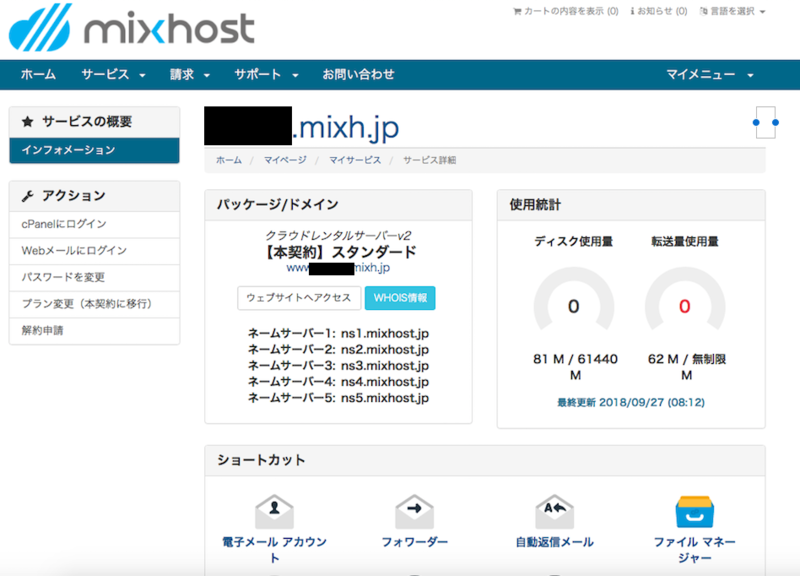Open the www mixh.jp domain link

(338, 267)
